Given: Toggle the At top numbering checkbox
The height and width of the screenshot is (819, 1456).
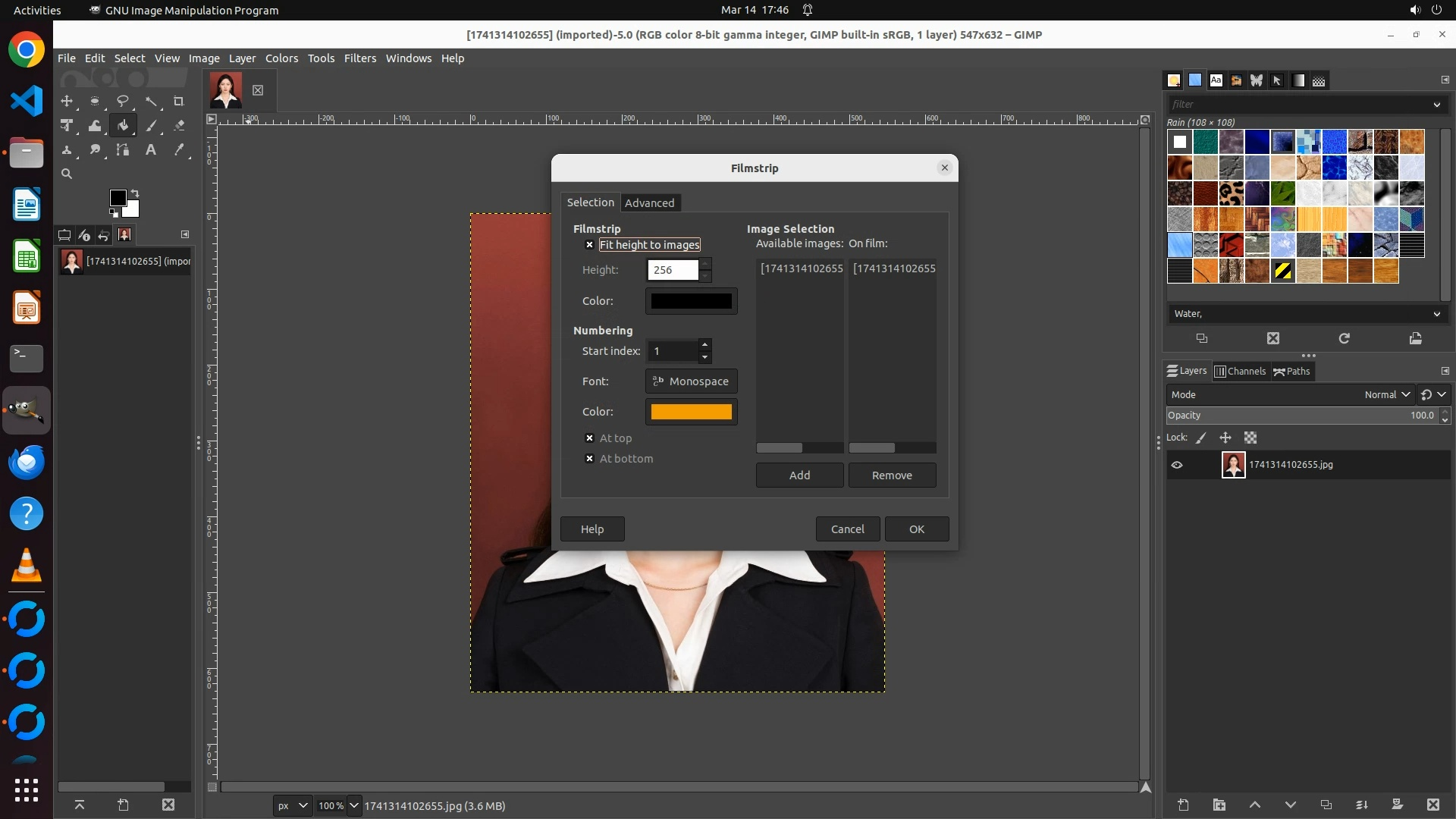Looking at the screenshot, I should [589, 438].
